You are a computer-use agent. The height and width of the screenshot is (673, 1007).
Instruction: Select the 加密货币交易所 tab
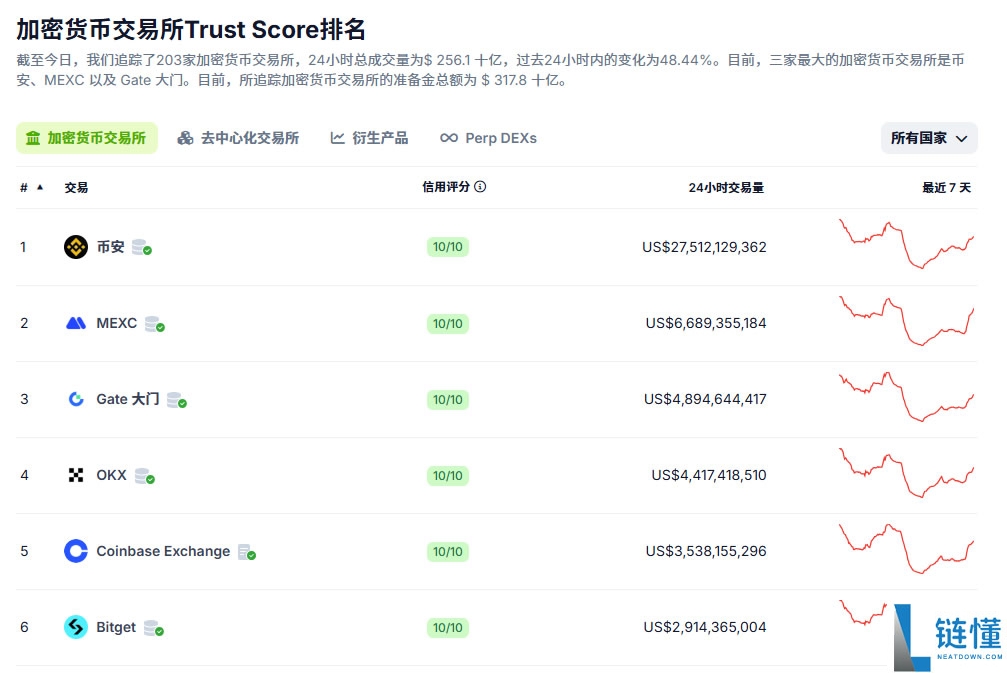[87, 138]
